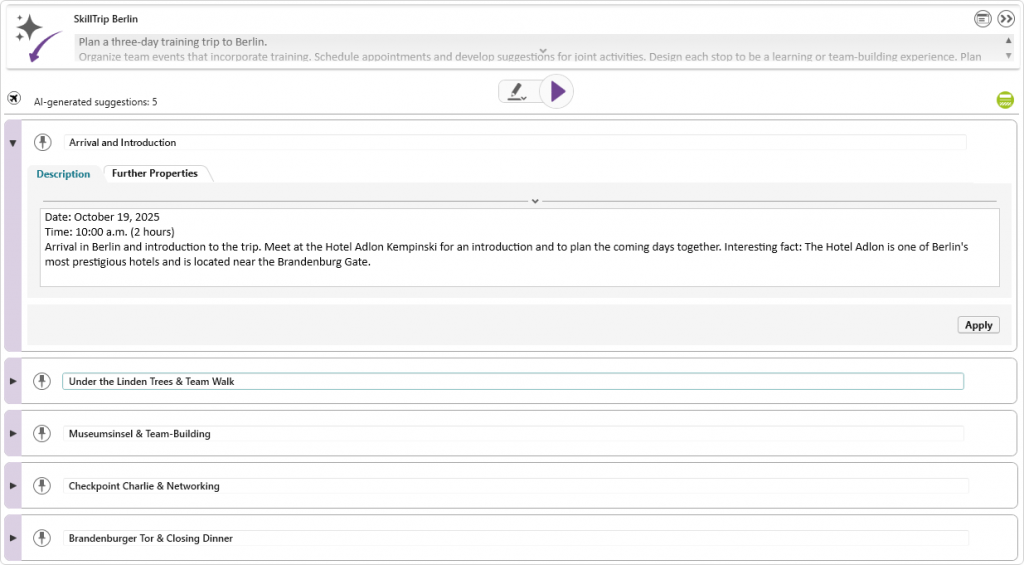Image resolution: width=1024 pixels, height=565 pixels.
Task: Click the green round status icon
Action: [x=1005, y=100]
